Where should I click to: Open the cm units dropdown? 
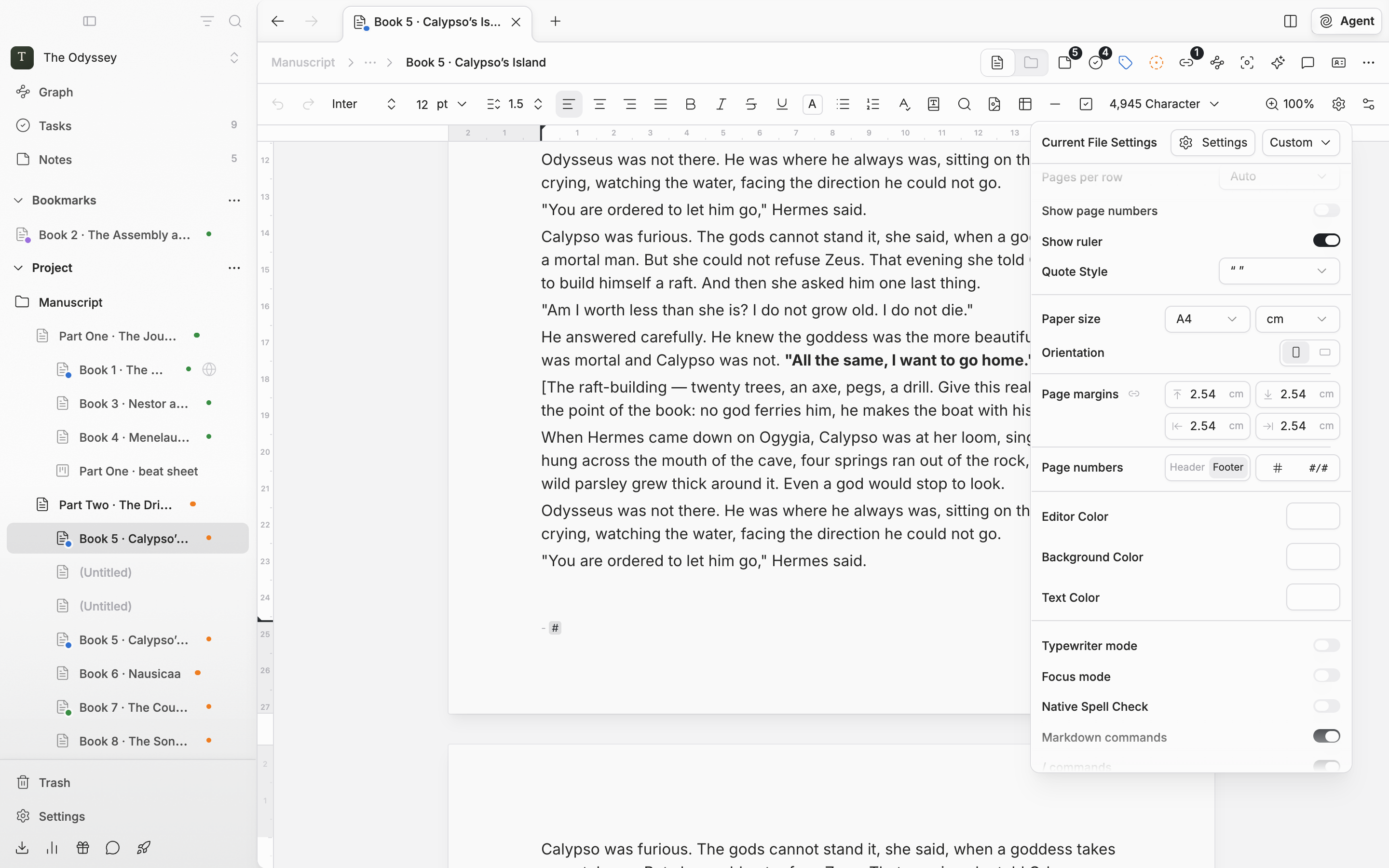coord(1298,319)
